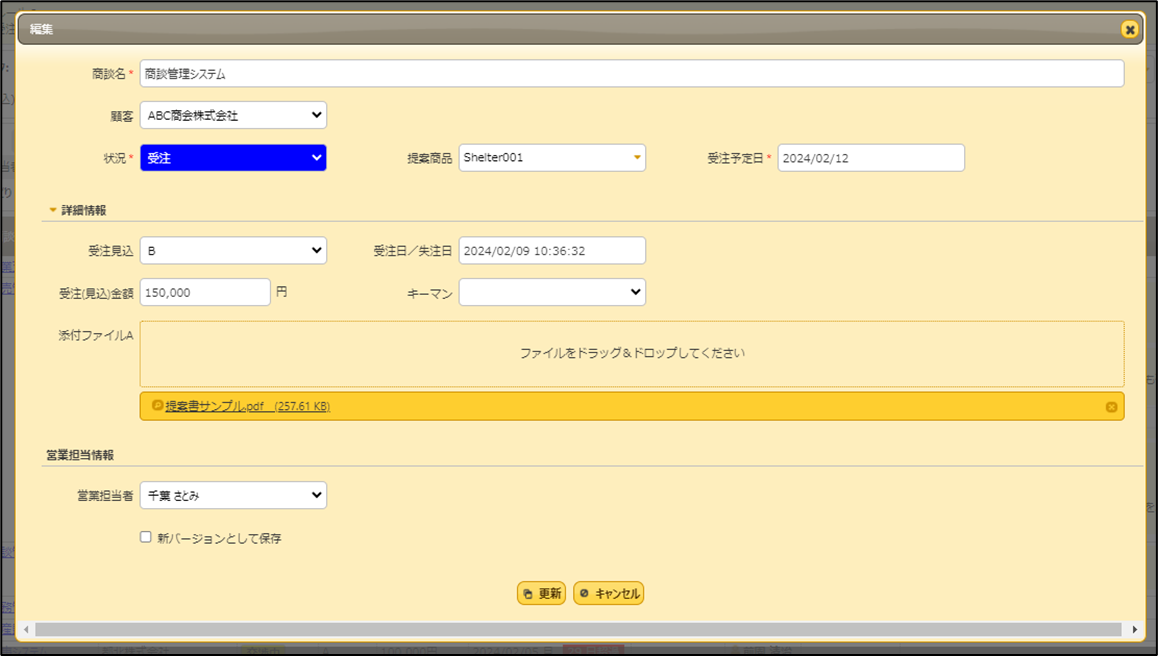Enable 新バージョンとして保存 checkbox

click(x=145, y=537)
